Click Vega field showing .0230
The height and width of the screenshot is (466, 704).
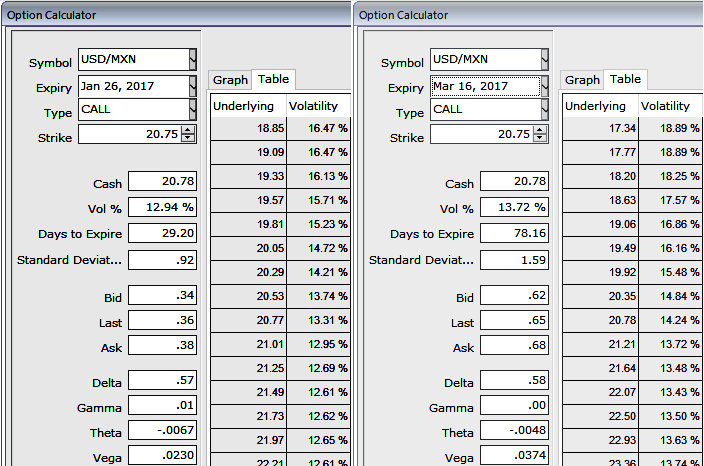(163, 455)
